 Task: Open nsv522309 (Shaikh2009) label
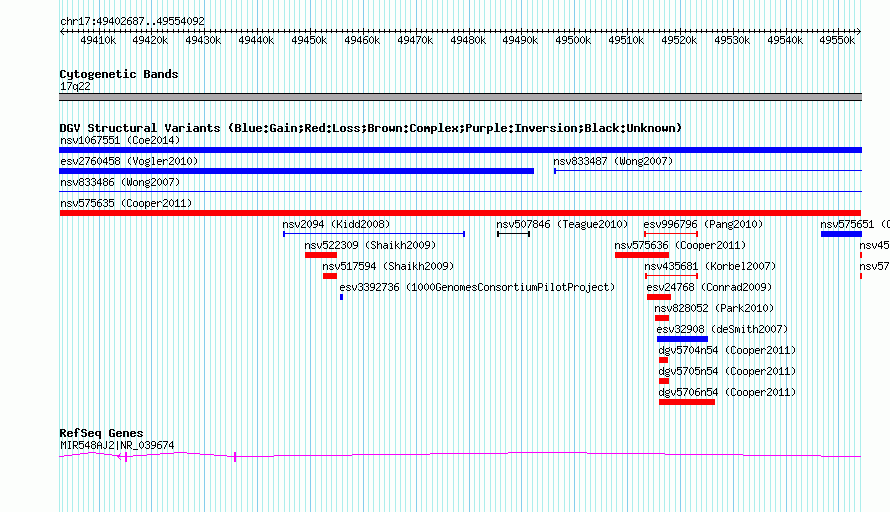point(370,245)
